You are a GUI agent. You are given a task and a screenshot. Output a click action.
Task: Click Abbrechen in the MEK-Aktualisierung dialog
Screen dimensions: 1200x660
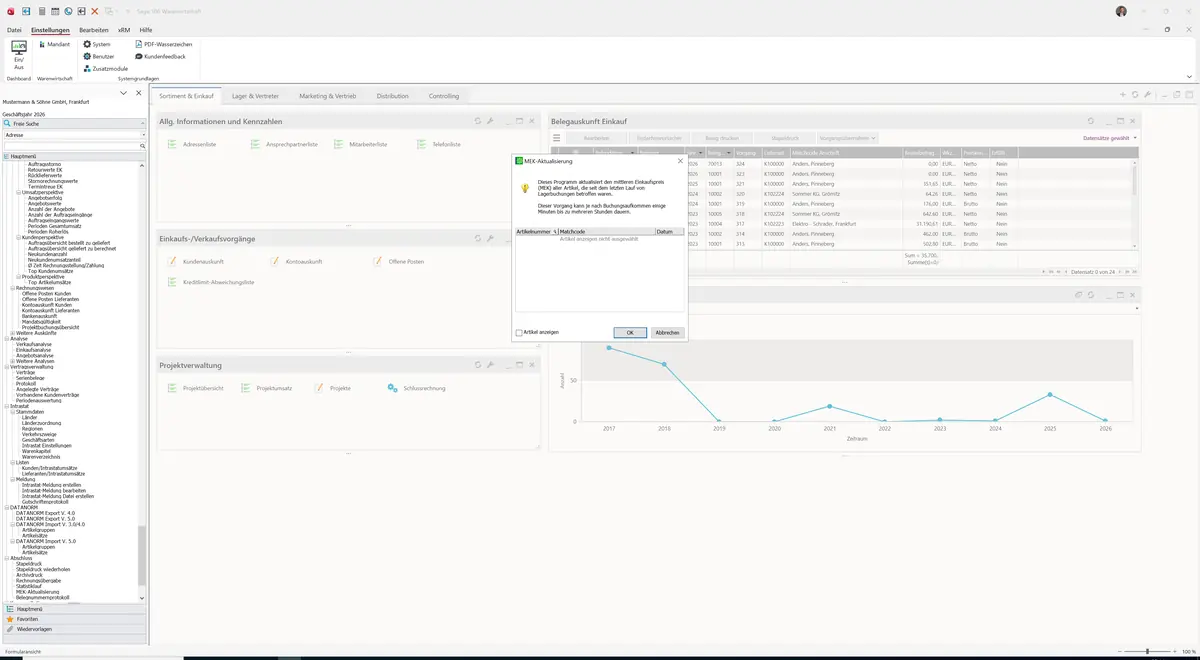coord(667,333)
